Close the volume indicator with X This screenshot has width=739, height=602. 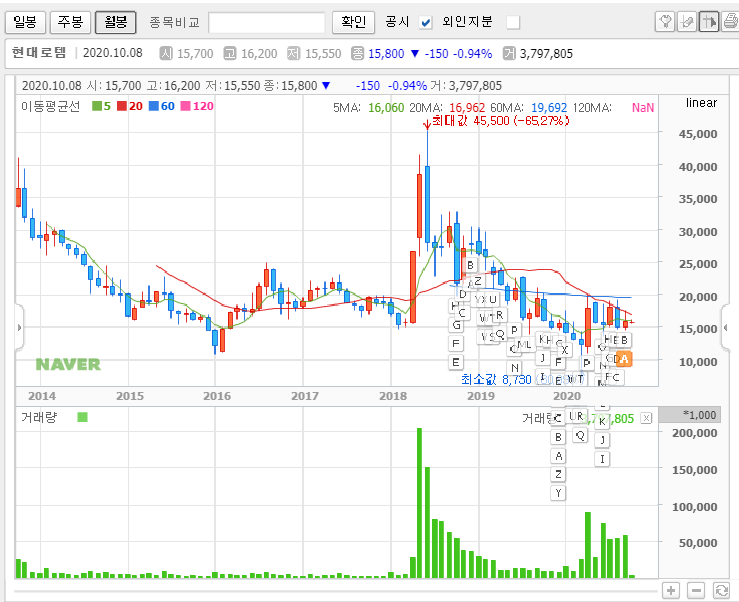[x=647, y=418]
